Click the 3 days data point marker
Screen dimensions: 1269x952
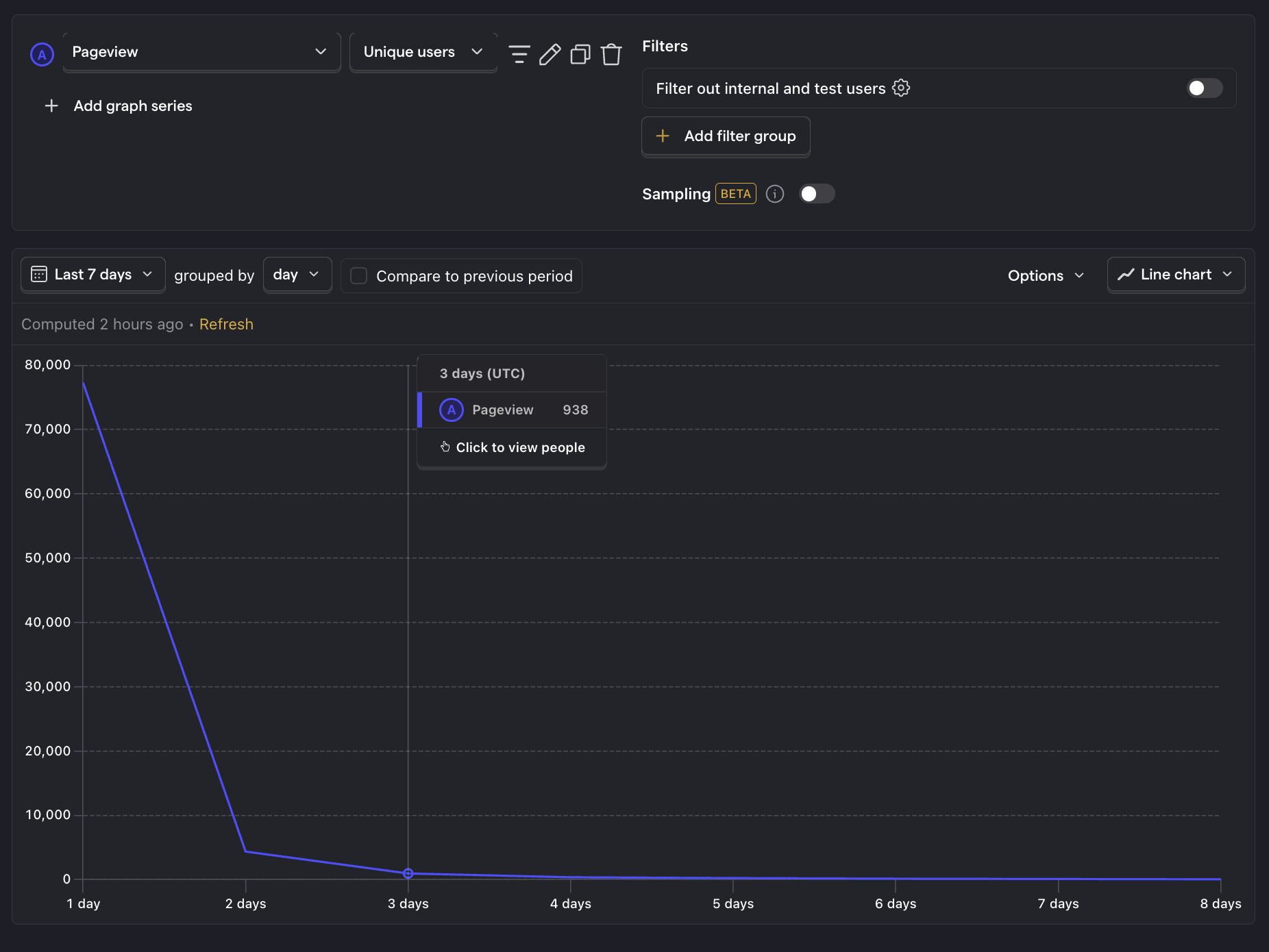[408, 873]
